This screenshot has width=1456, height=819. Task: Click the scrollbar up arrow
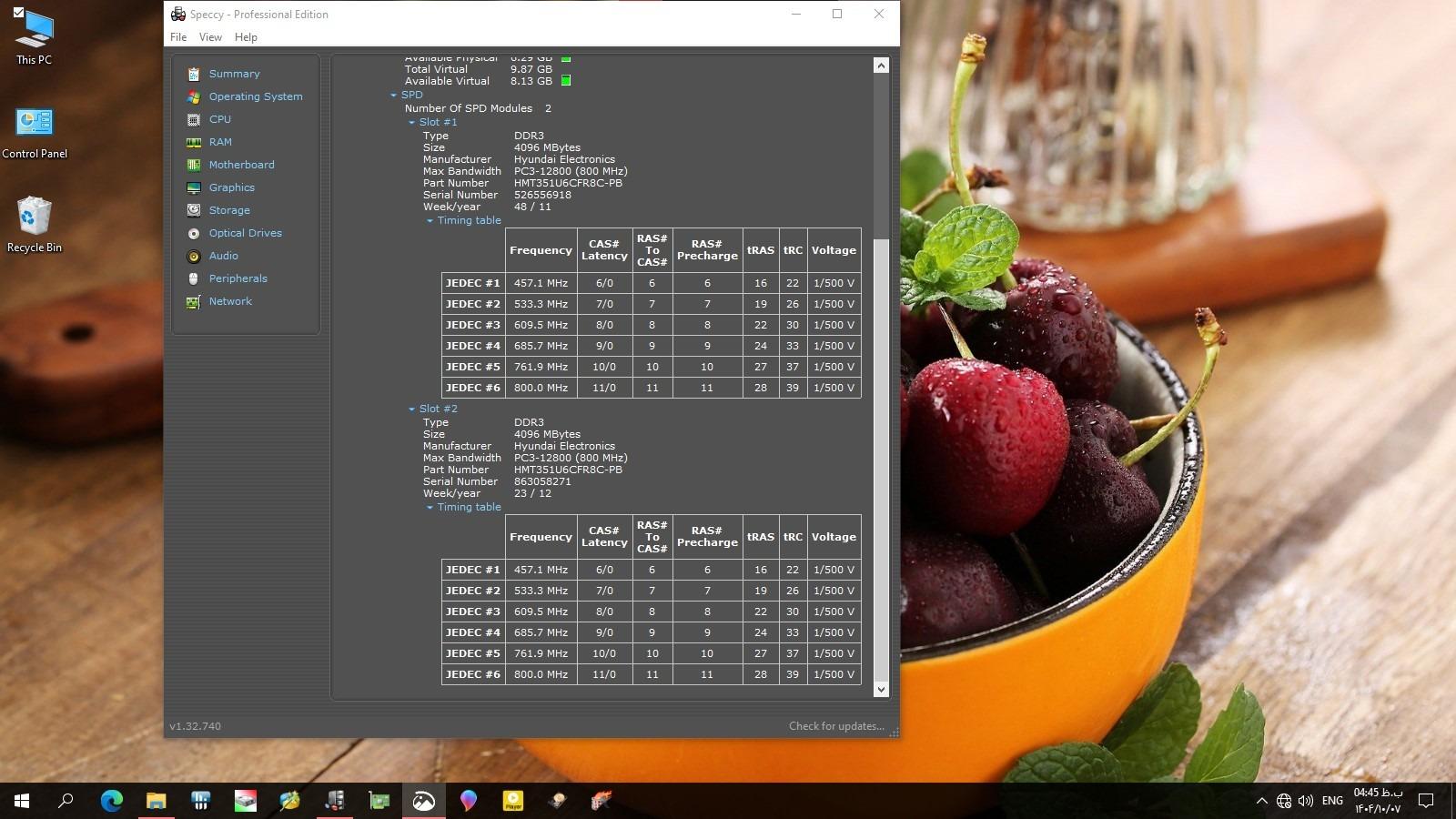pos(880,66)
